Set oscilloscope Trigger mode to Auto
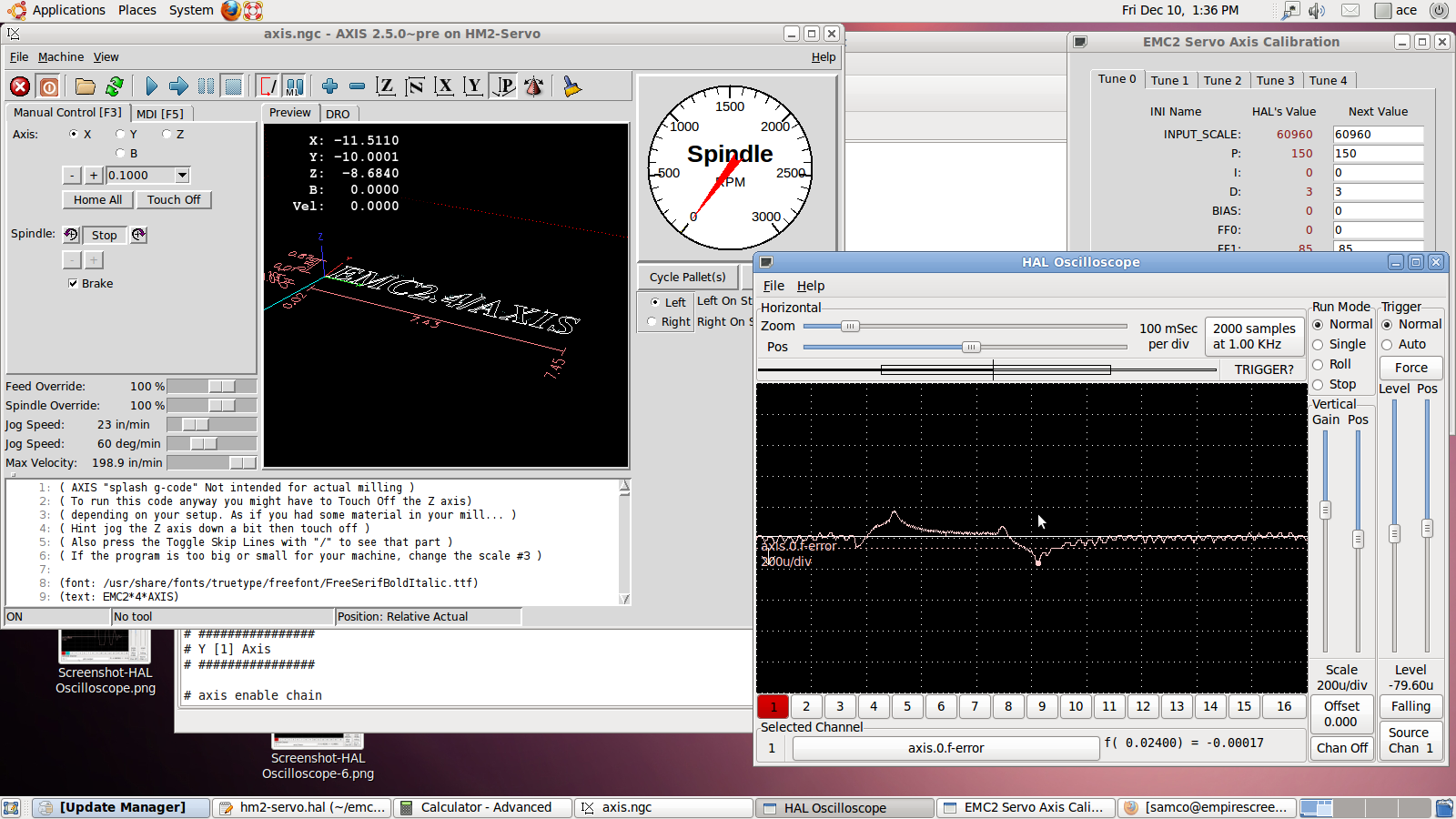The height and width of the screenshot is (819, 1456). [1387, 345]
